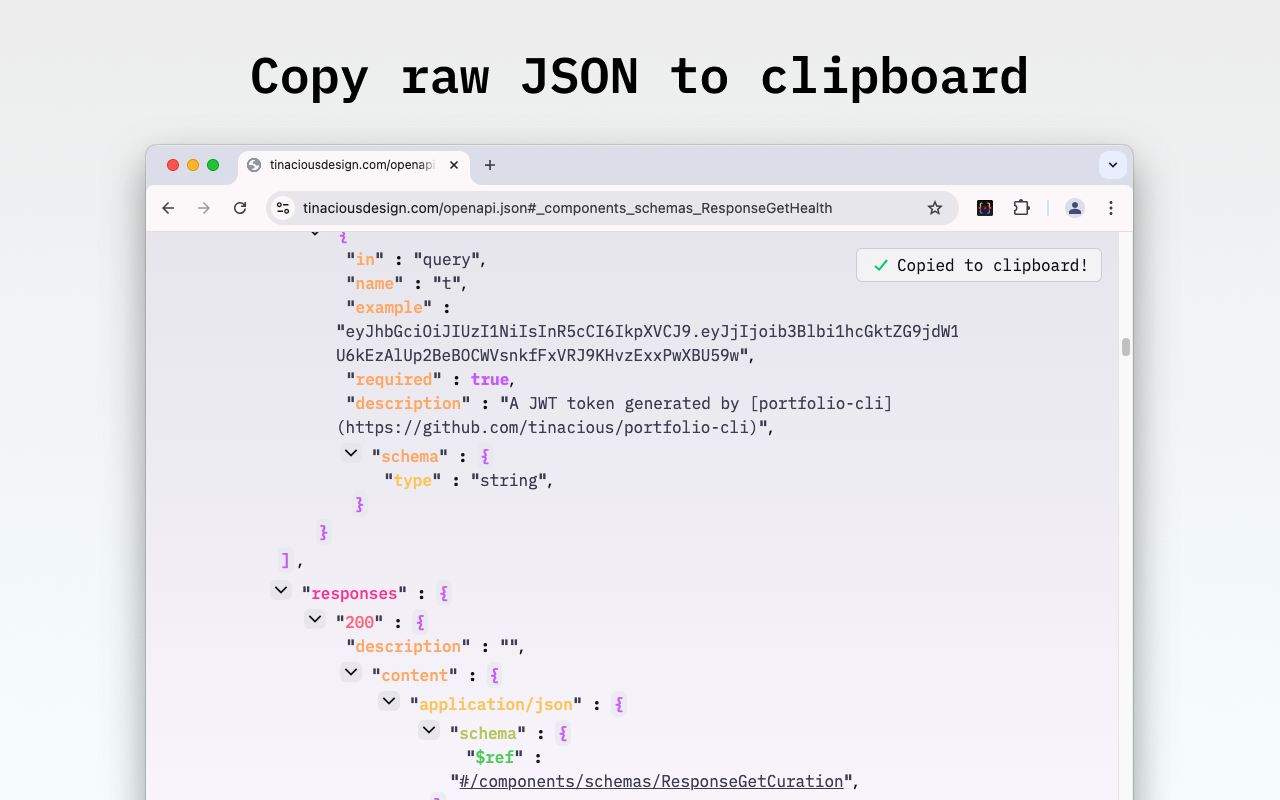Click the "content" key label
The image size is (1280, 800).
(x=415, y=675)
